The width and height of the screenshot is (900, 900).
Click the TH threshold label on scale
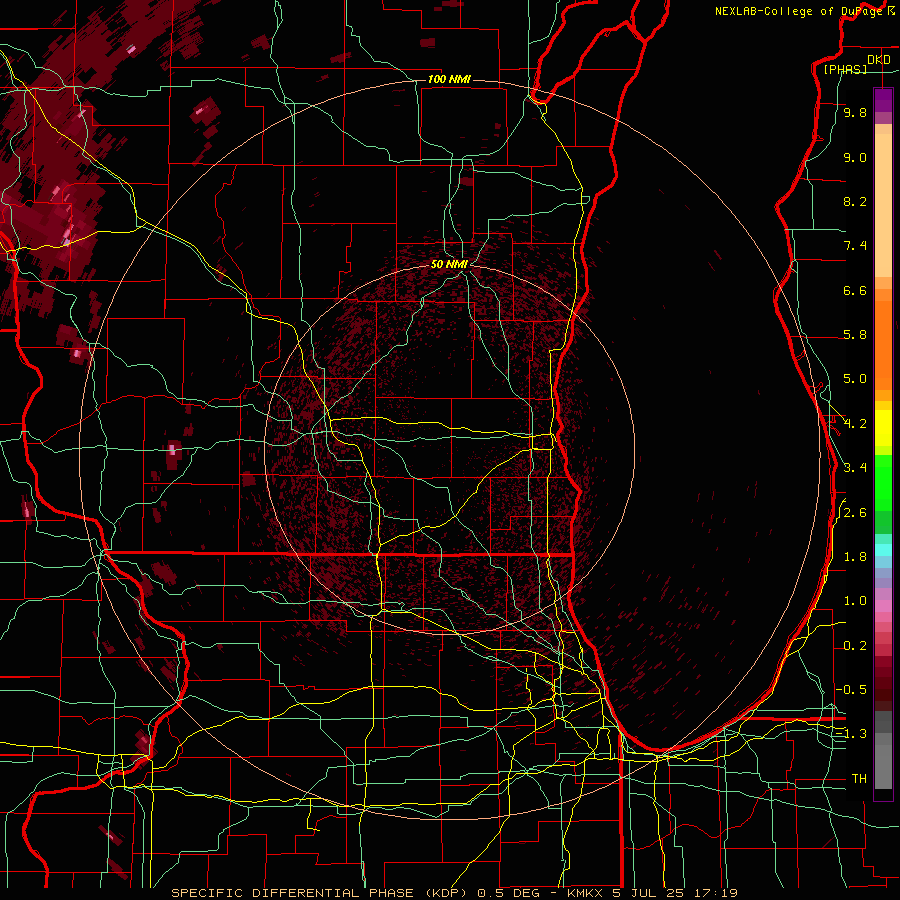pos(859,779)
